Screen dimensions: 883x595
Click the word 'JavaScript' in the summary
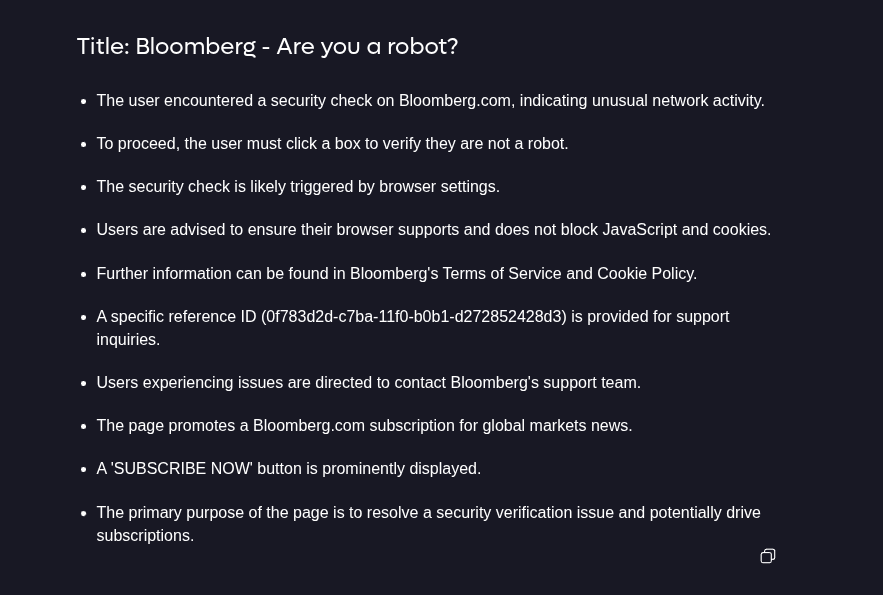639,230
